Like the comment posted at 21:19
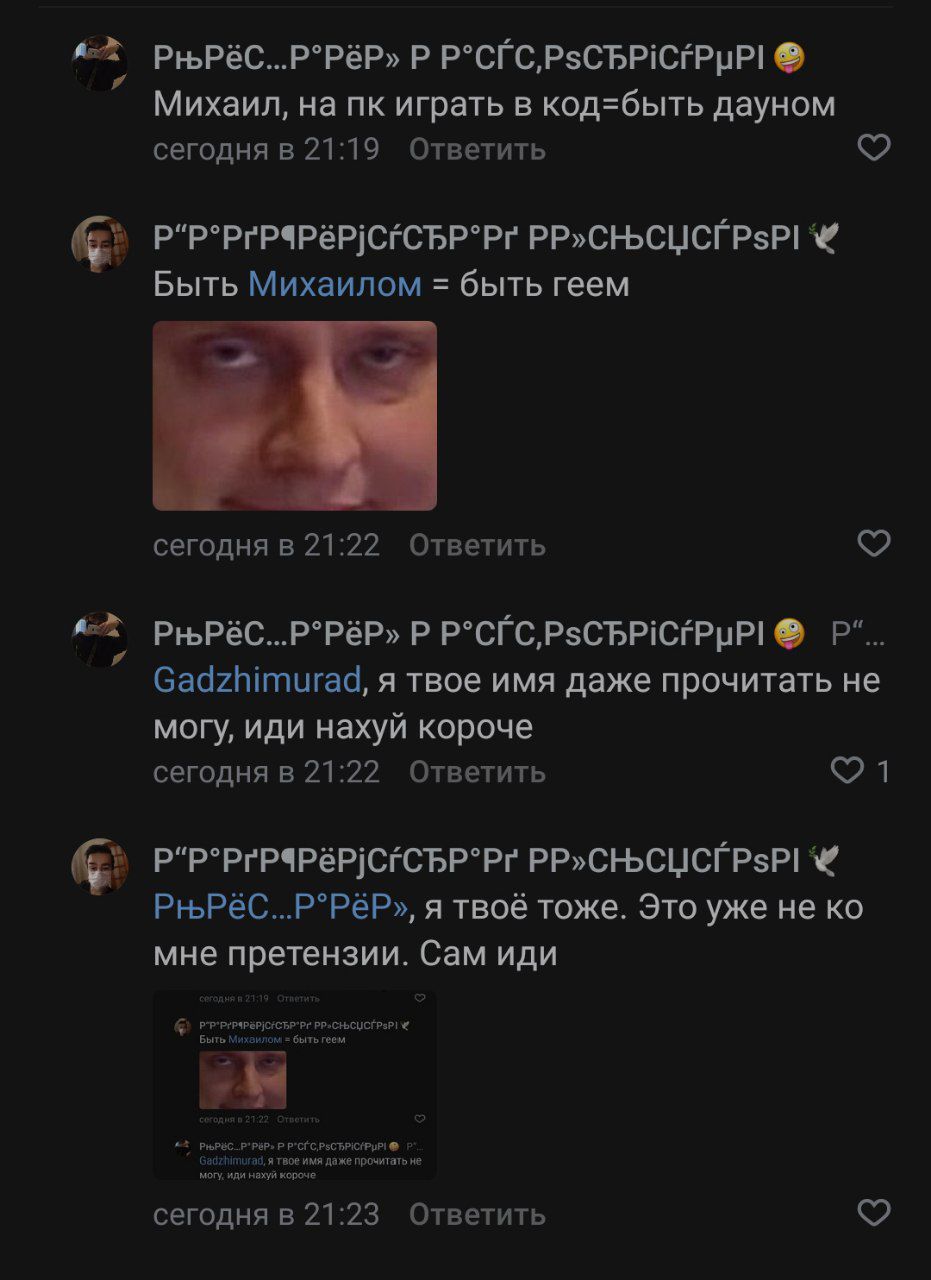Image resolution: width=931 pixels, height=1280 pixels. coord(874,148)
